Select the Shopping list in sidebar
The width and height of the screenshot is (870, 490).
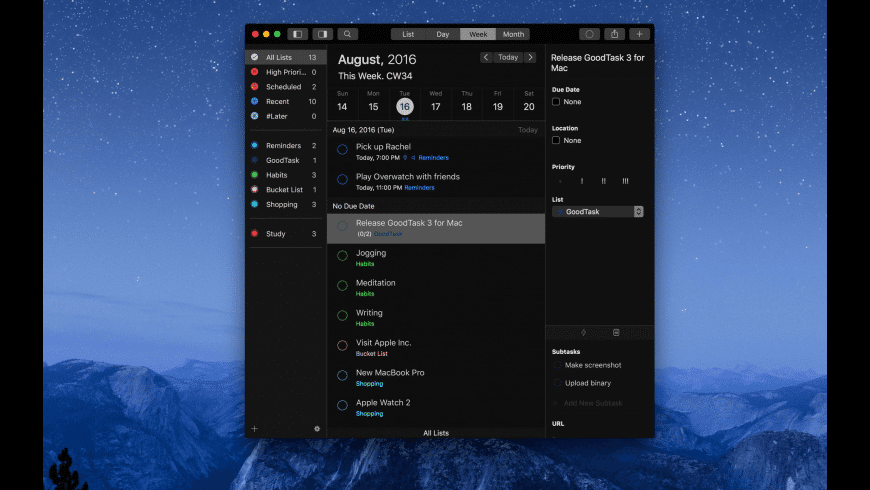pyautogui.click(x=281, y=204)
